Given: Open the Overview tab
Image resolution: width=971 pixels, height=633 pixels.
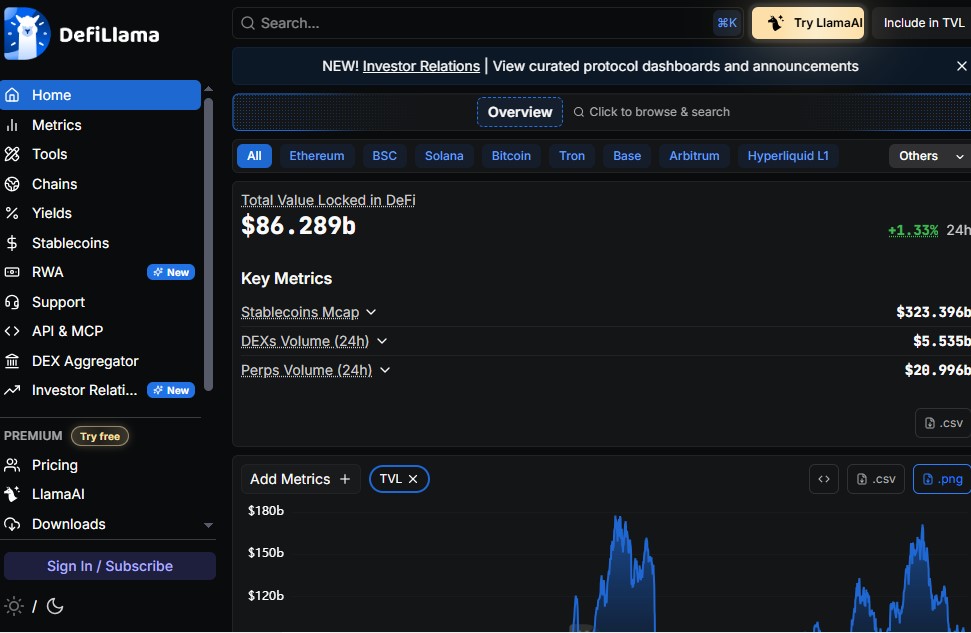Looking at the screenshot, I should coord(520,112).
